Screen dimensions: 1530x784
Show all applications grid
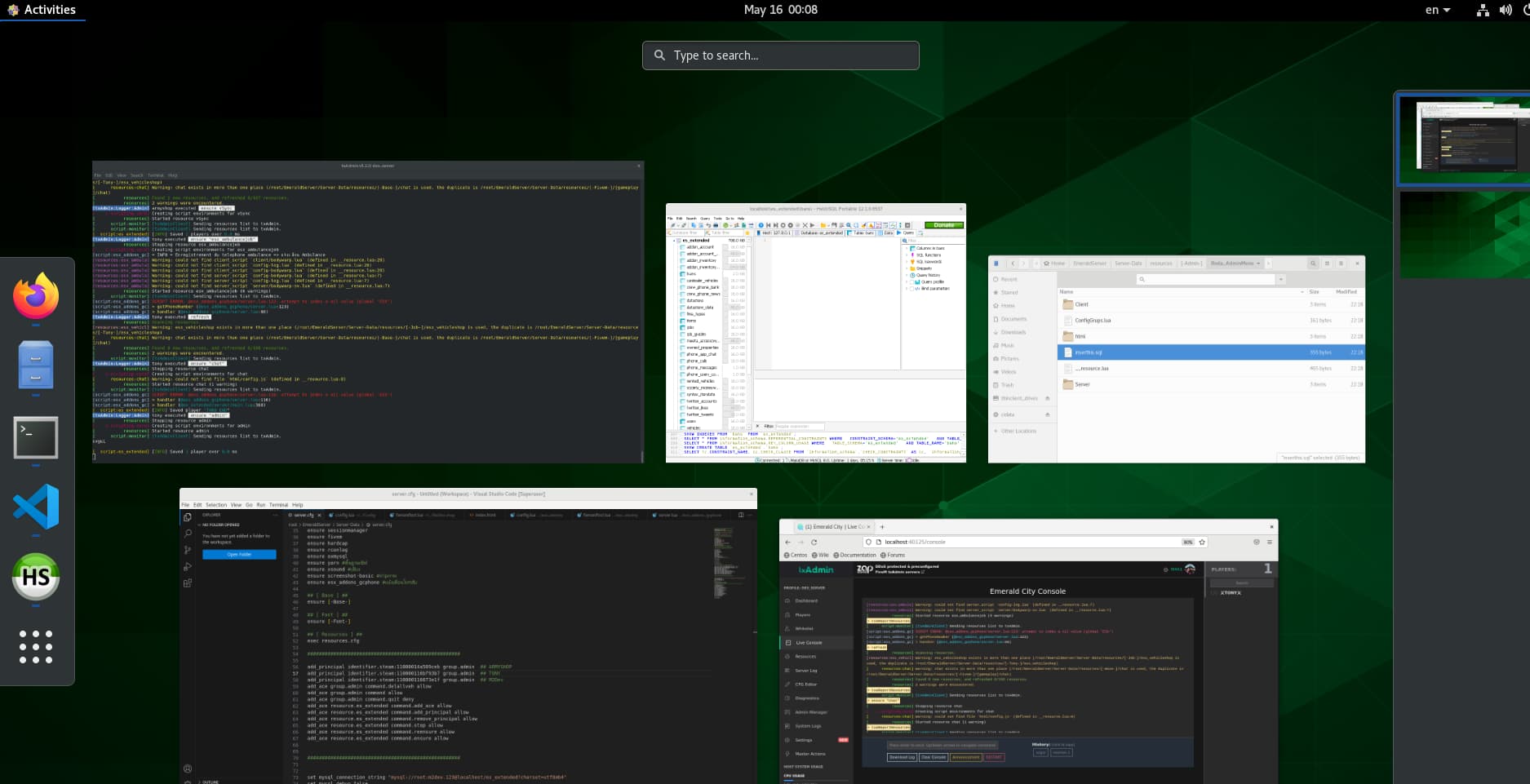(x=36, y=646)
